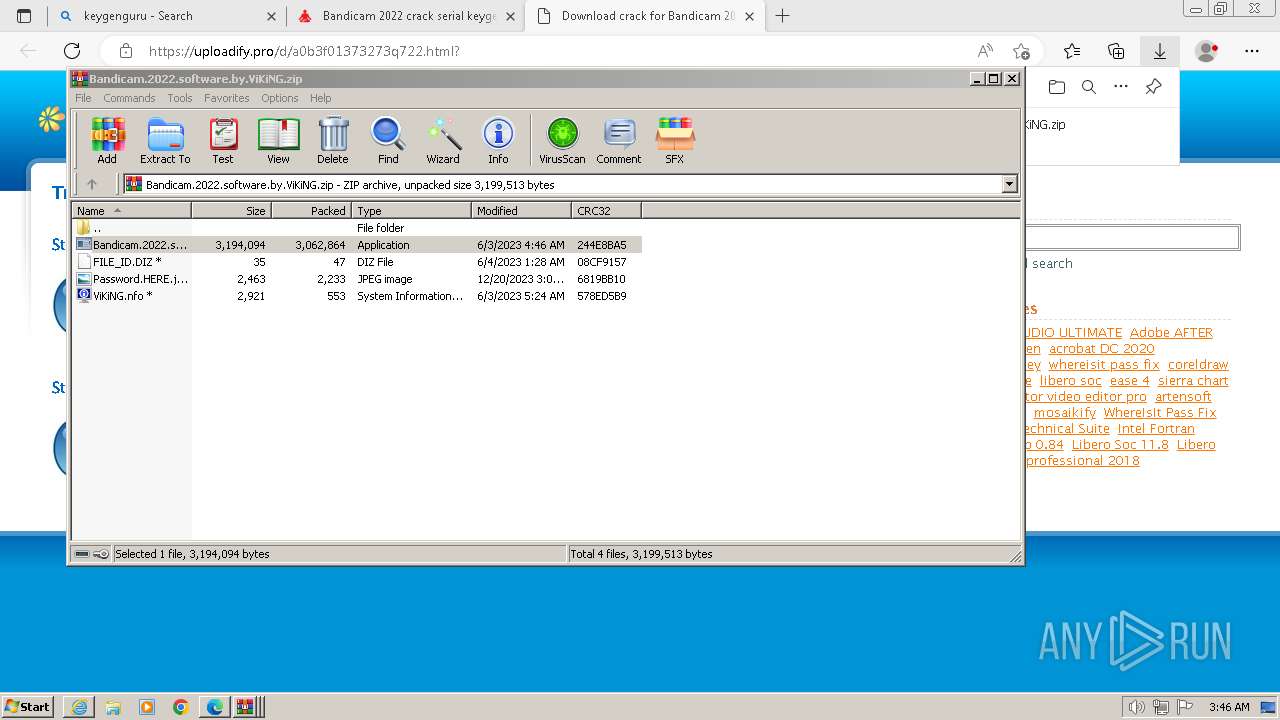
Task: Open the File menu in WinRAR
Action: click(x=83, y=98)
